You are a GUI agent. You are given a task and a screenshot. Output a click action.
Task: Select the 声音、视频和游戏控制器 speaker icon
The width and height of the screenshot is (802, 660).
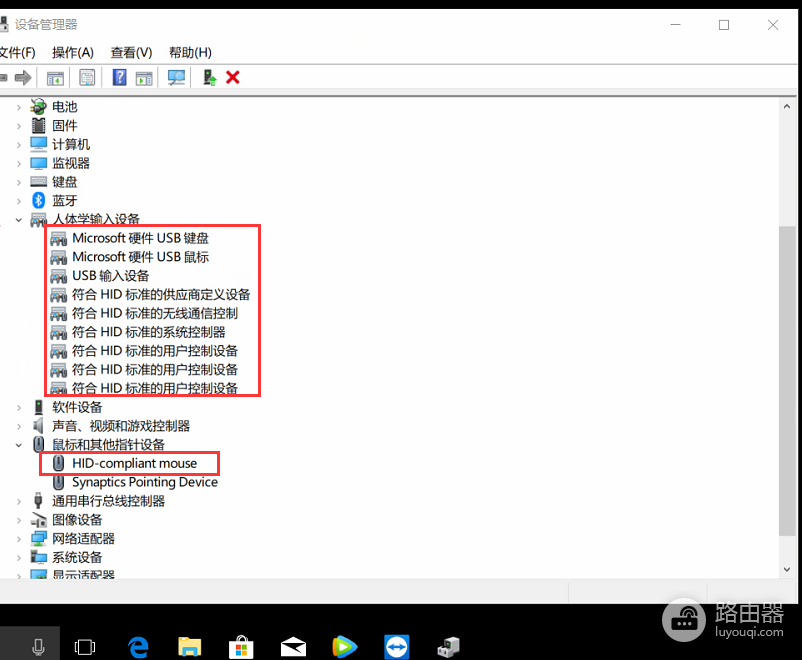click(38, 426)
